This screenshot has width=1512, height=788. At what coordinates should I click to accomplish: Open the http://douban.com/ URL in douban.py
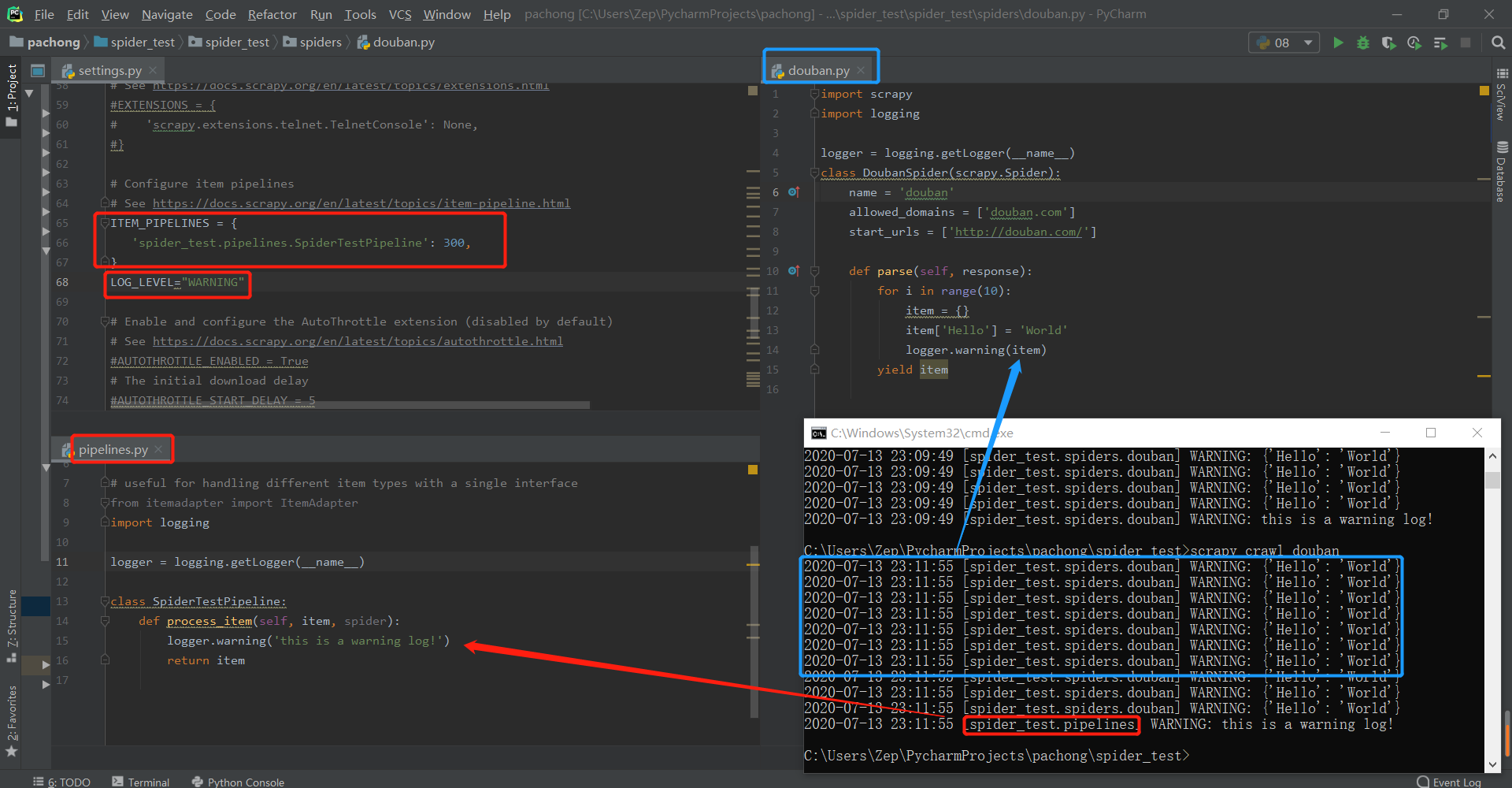(x=1018, y=232)
